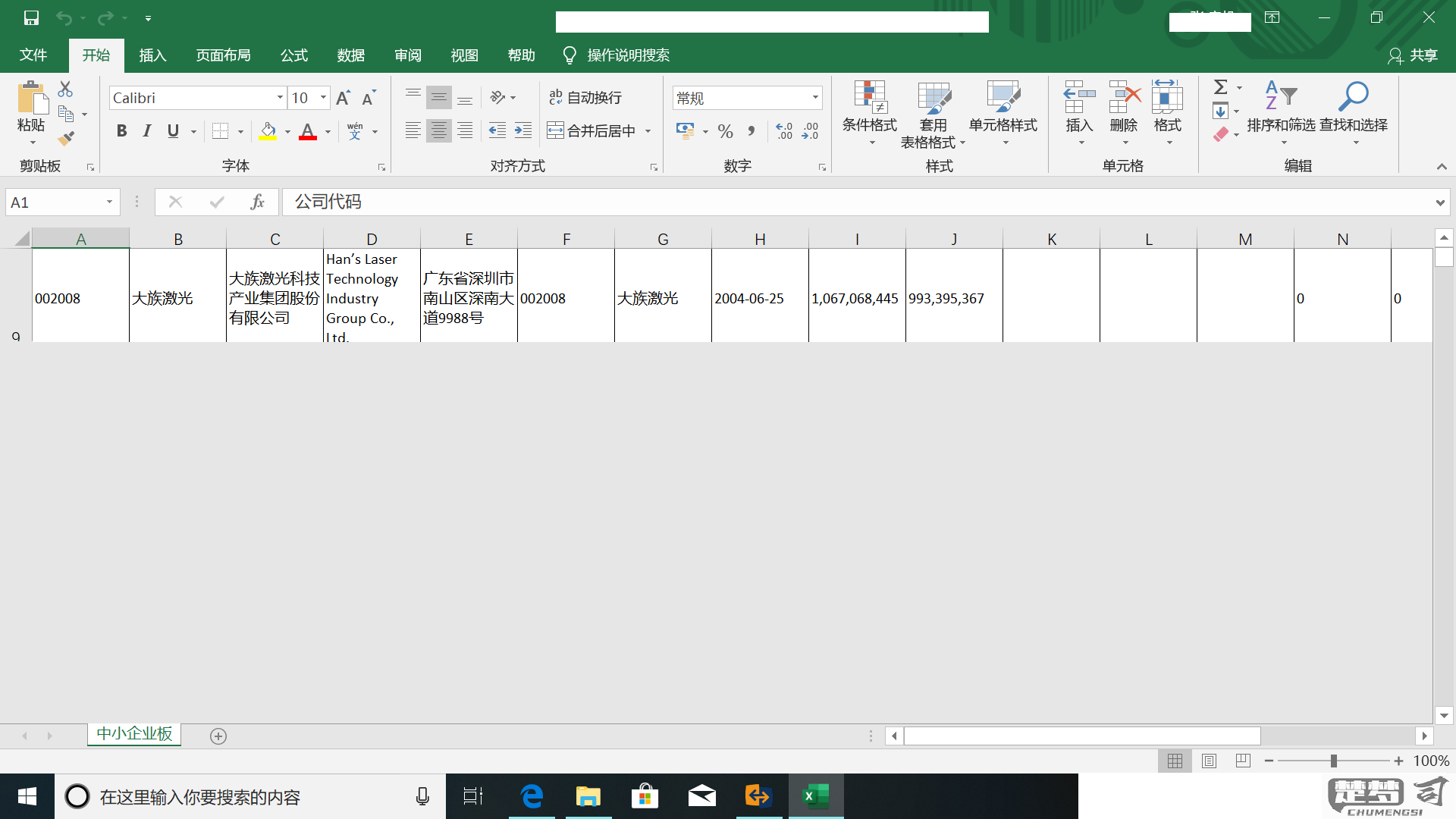The height and width of the screenshot is (819, 1456).
Task: Click 套用表格格式 Format as Table button
Action: point(933,115)
